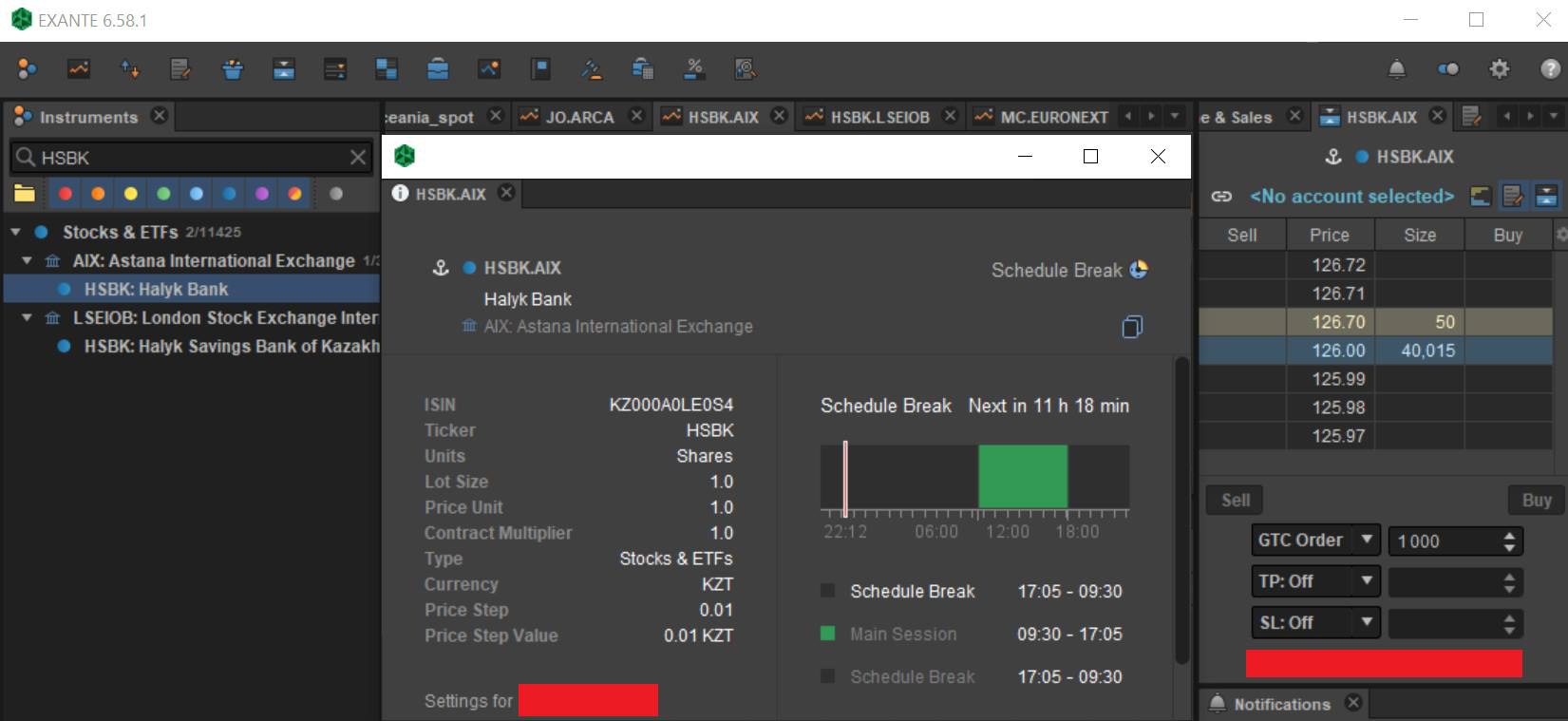Open the SL: Off dropdown

[1315, 623]
